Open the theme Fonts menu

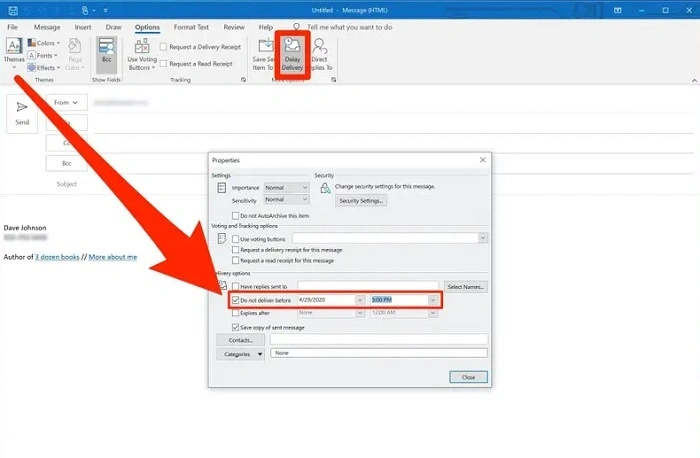[43, 55]
